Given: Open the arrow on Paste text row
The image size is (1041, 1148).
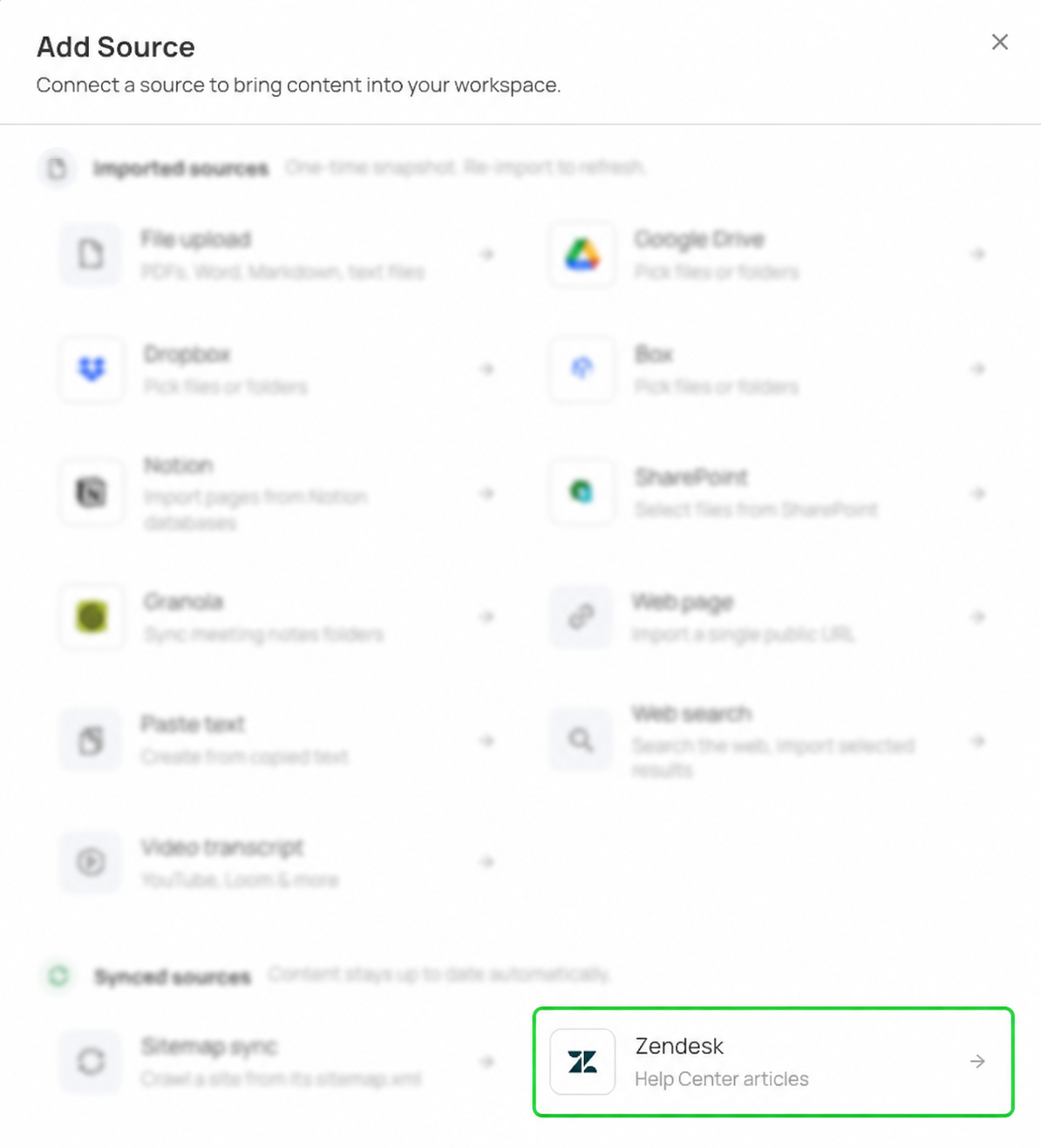Looking at the screenshot, I should [487, 741].
